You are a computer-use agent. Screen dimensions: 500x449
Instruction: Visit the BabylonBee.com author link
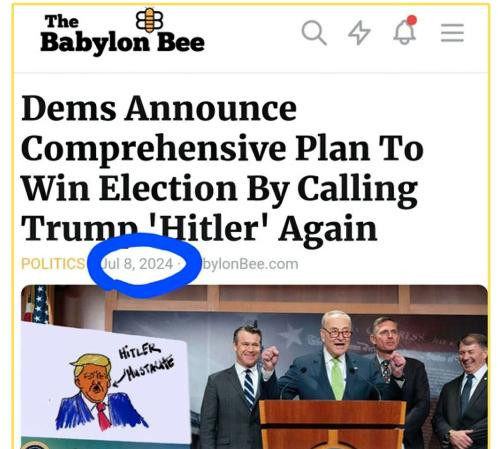pos(249,264)
